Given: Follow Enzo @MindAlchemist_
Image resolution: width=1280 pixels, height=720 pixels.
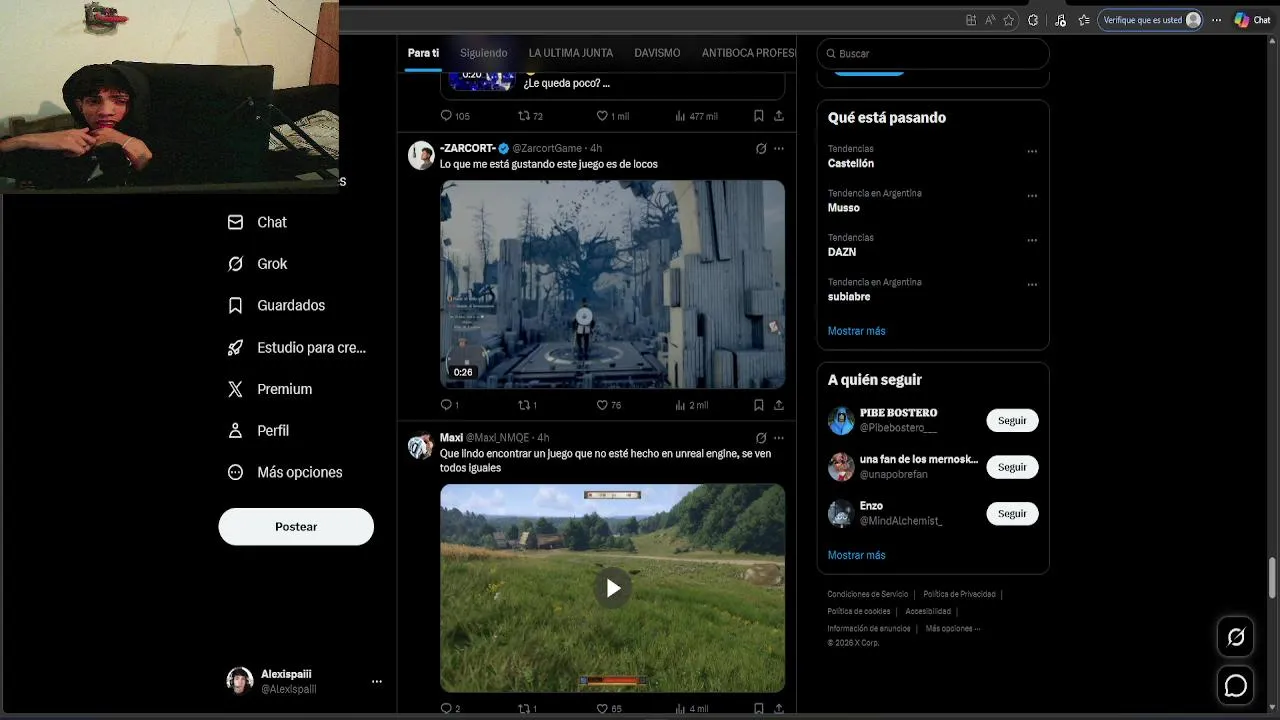Looking at the screenshot, I should [x=1012, y=513].
